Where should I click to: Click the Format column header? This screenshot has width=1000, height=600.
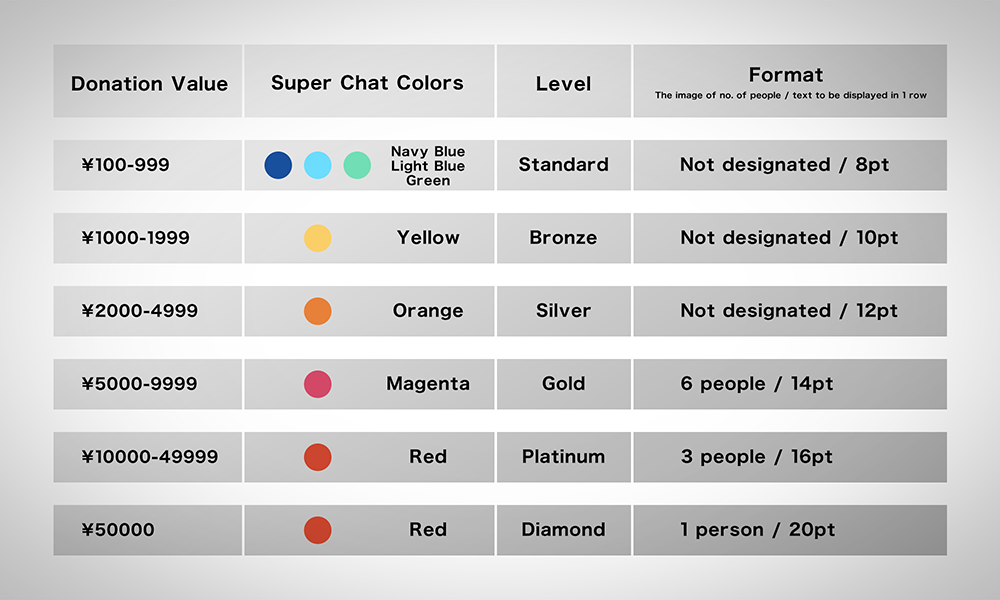point(790,81)
